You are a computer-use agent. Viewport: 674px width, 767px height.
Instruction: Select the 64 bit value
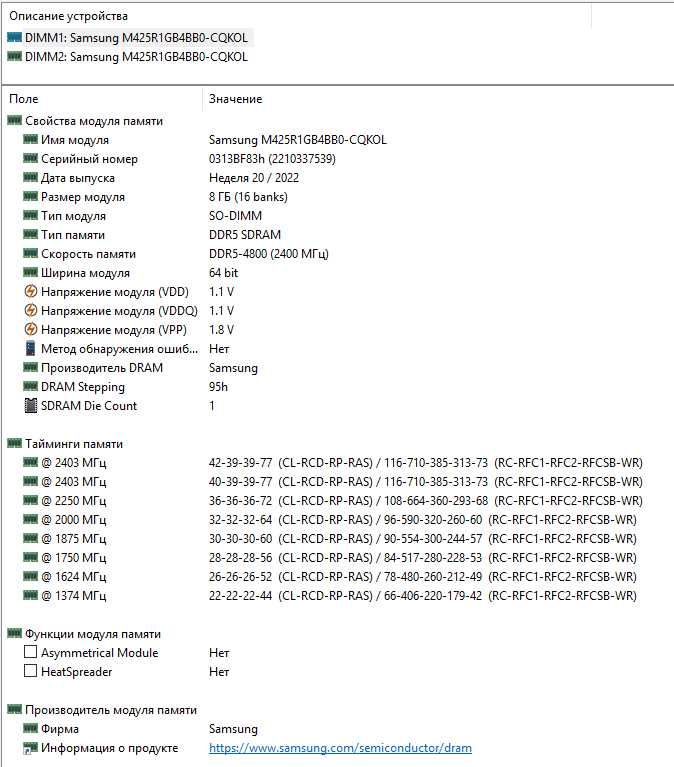point(224,272)
